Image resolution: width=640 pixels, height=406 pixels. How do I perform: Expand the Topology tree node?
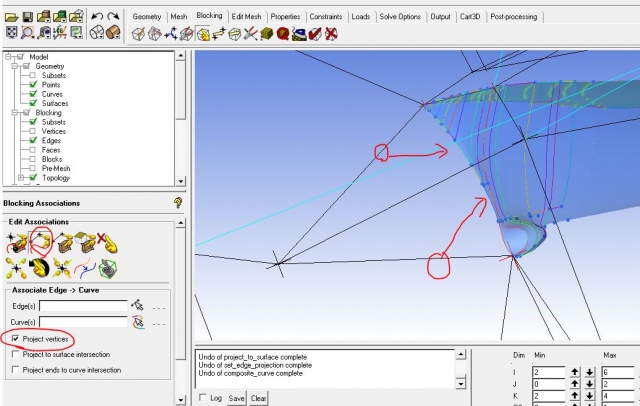[x=22, y=178]
